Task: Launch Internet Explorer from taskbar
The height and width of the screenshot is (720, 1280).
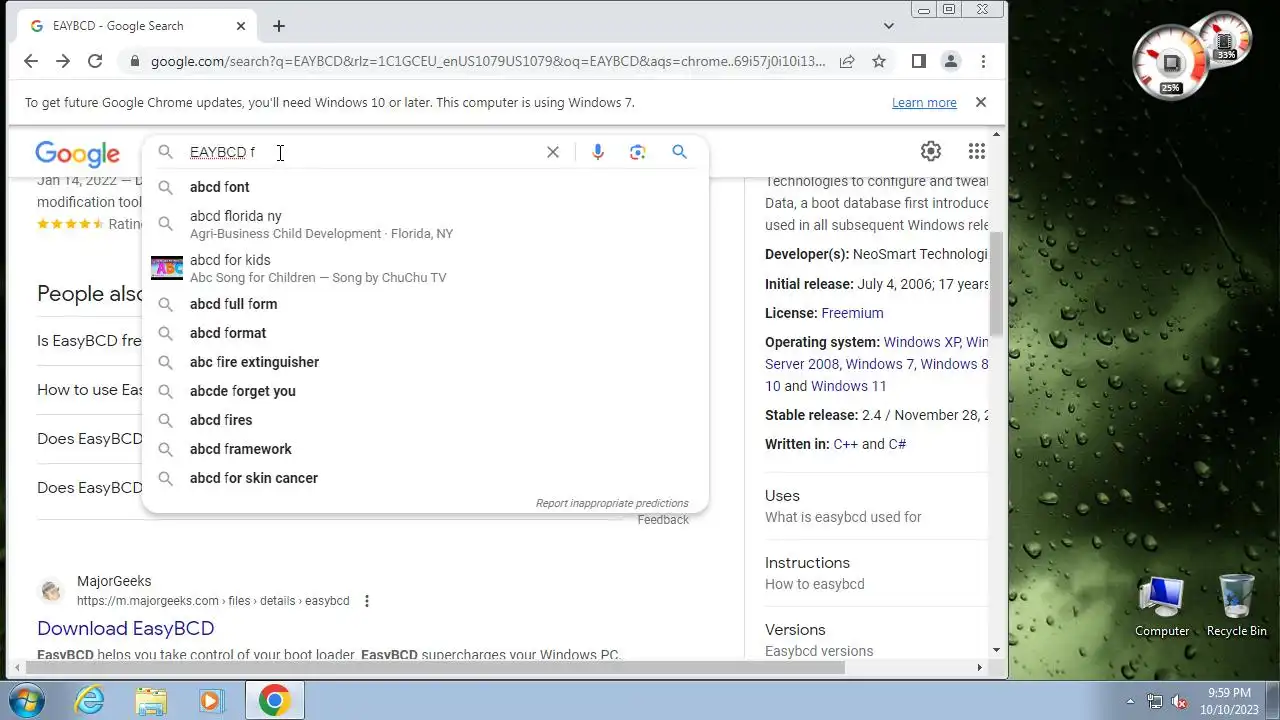Action: [x=90, y=700]
